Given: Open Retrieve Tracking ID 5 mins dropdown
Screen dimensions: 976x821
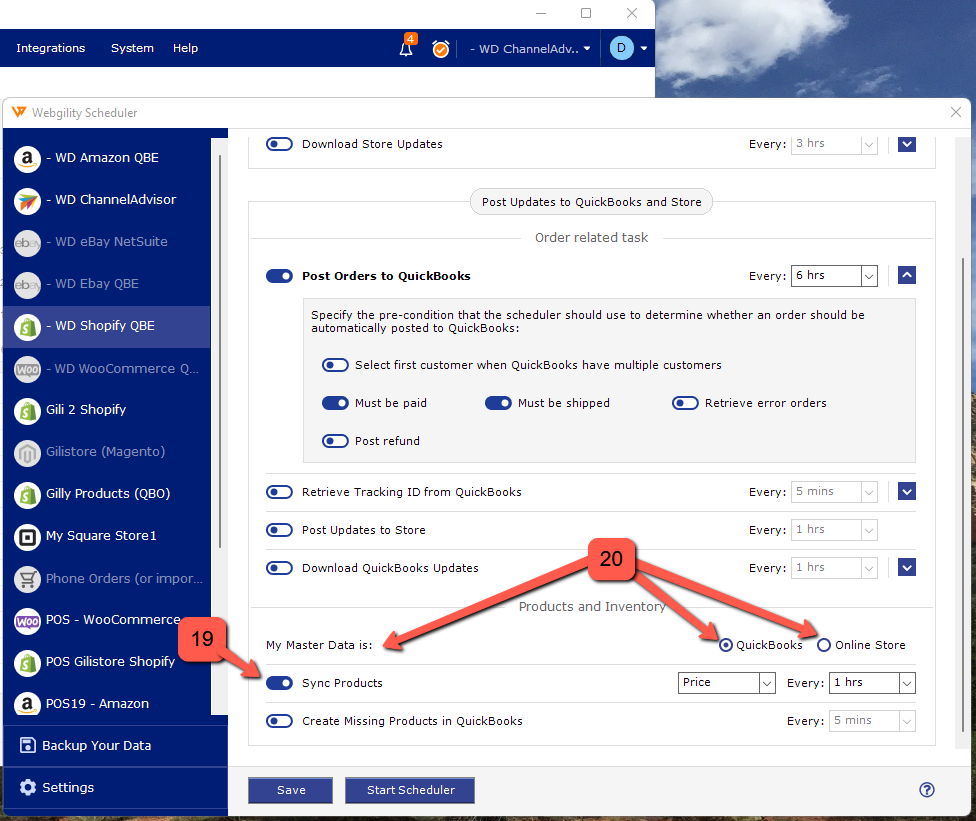Looking at the screenshot, I should (x=834, y=492).
